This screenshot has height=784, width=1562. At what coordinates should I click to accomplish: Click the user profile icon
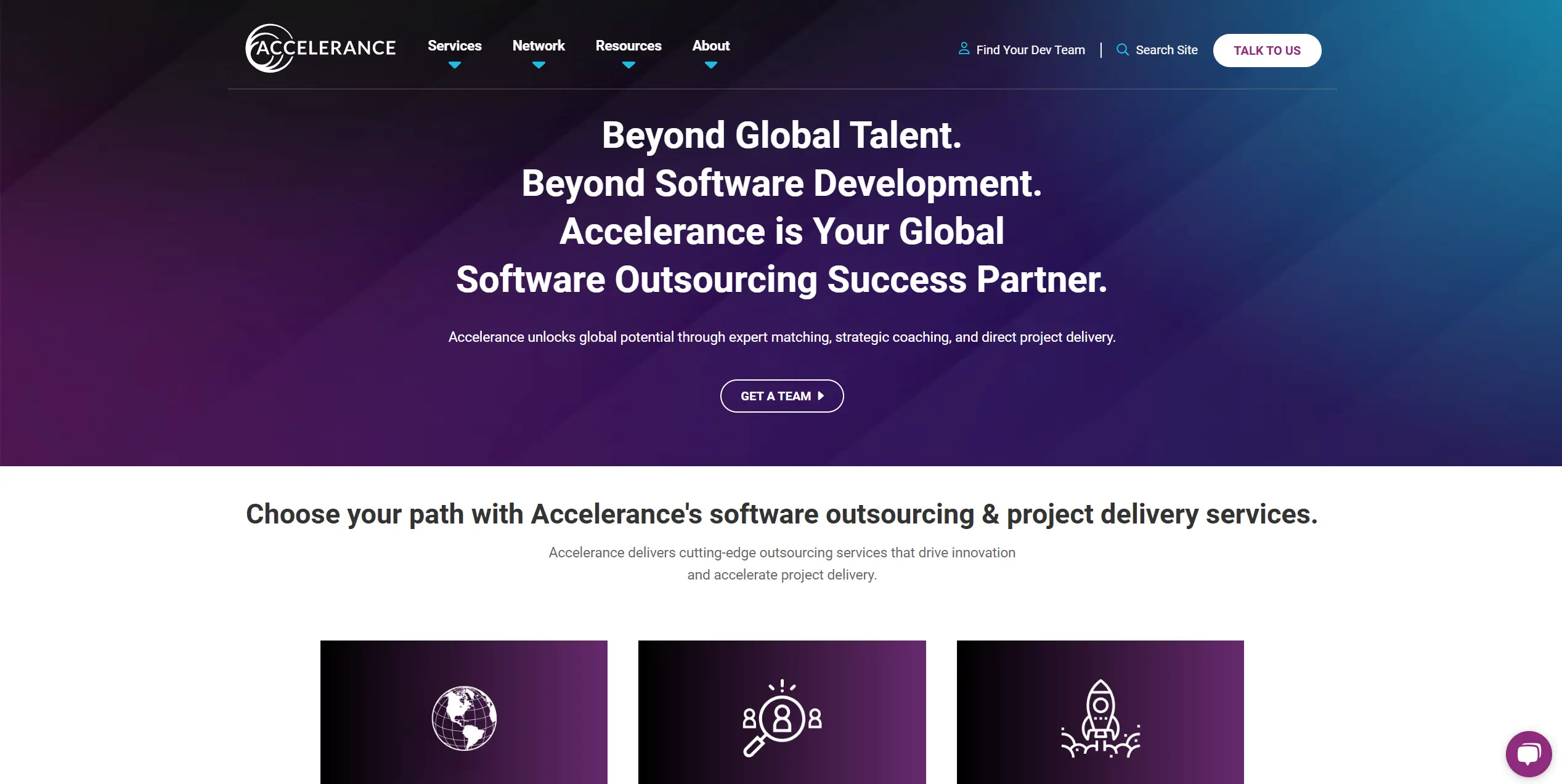coord(961,49)
